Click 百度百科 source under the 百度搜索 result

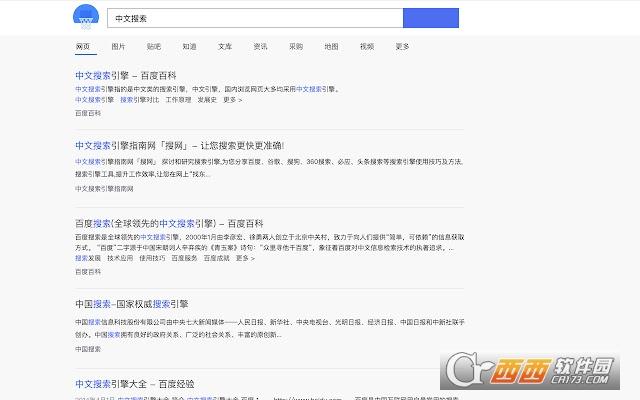point(88,272)
